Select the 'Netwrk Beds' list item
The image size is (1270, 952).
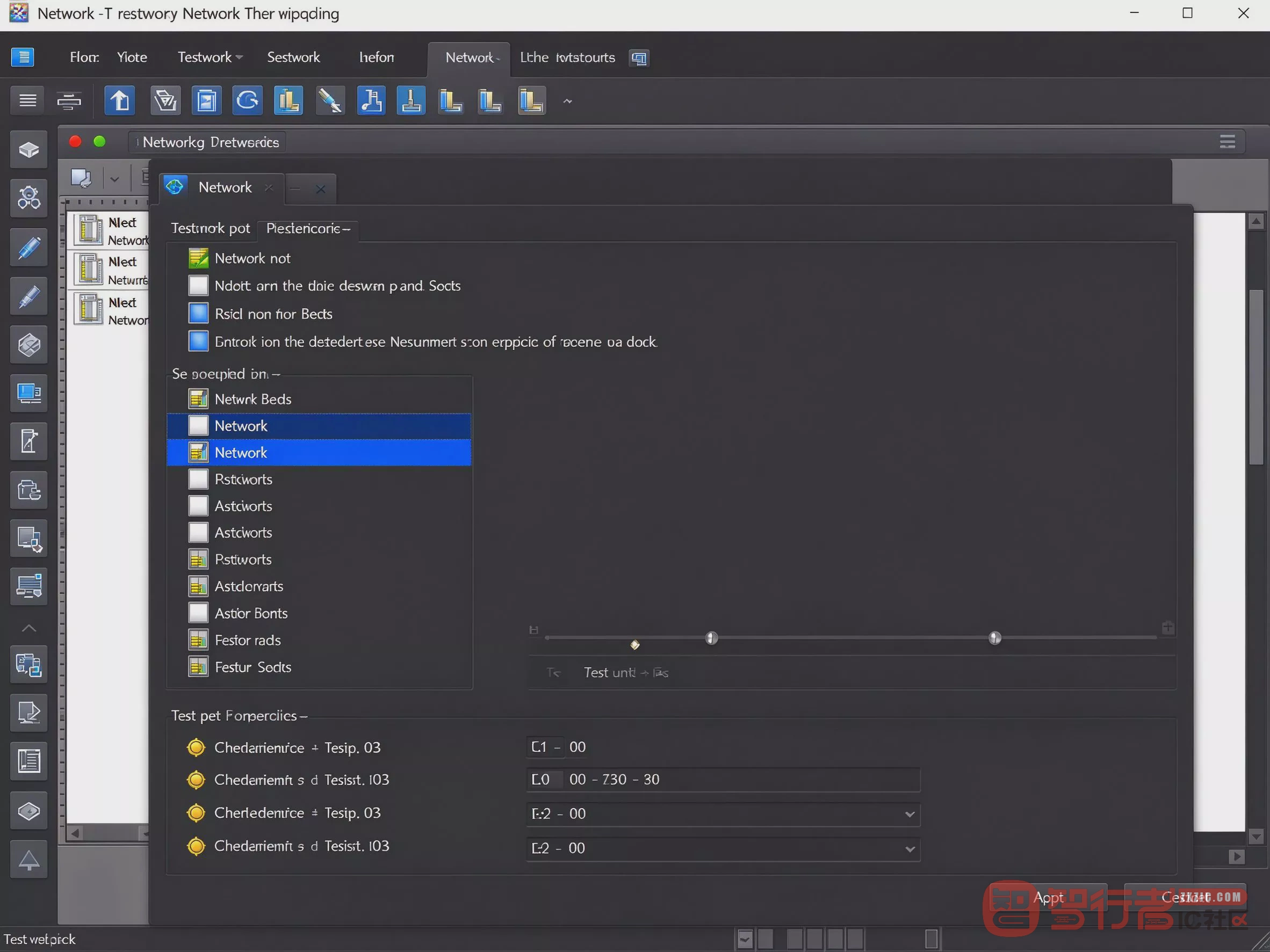(319, 399)
